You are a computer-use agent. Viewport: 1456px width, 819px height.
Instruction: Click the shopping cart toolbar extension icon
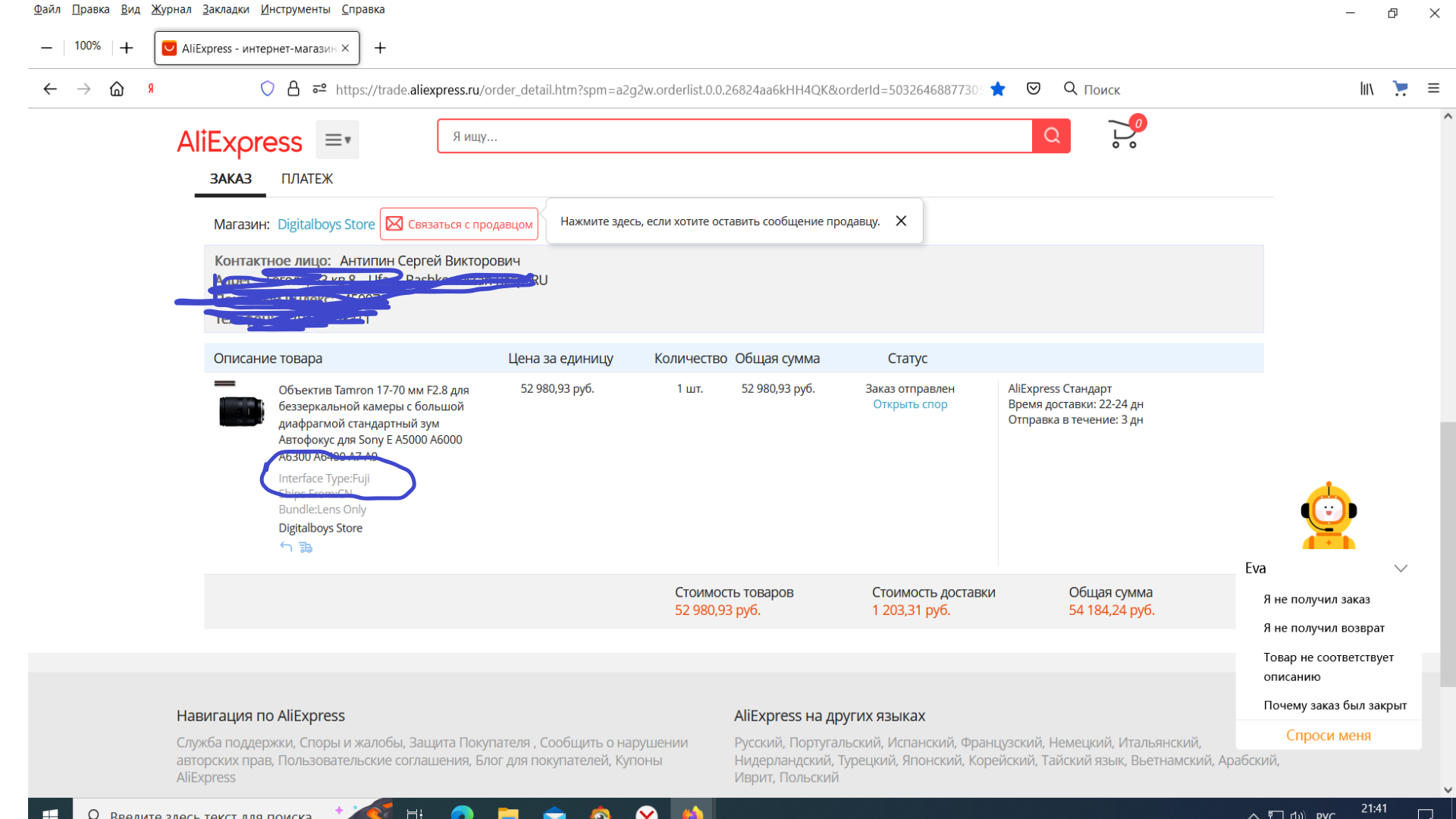click(1400, 89)
